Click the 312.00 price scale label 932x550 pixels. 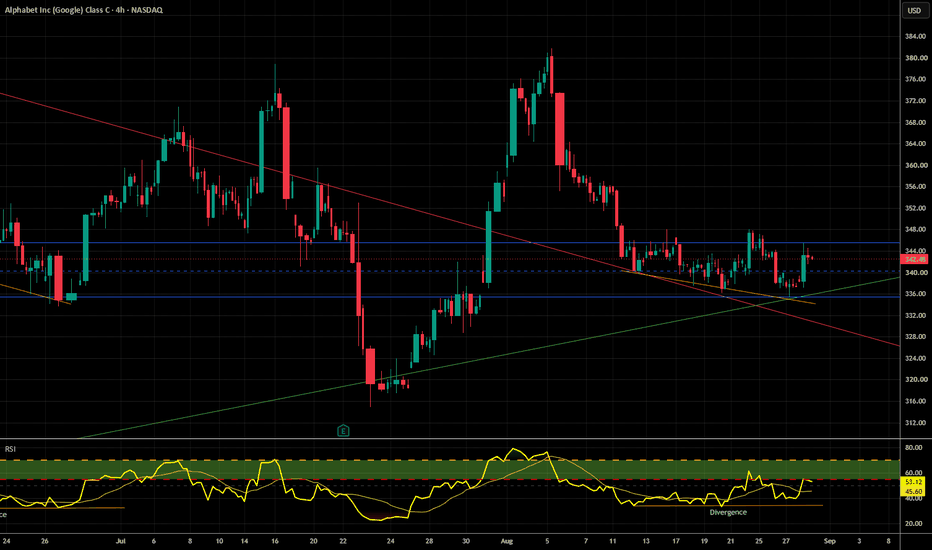pyautogui.click(x=916, y=423)
